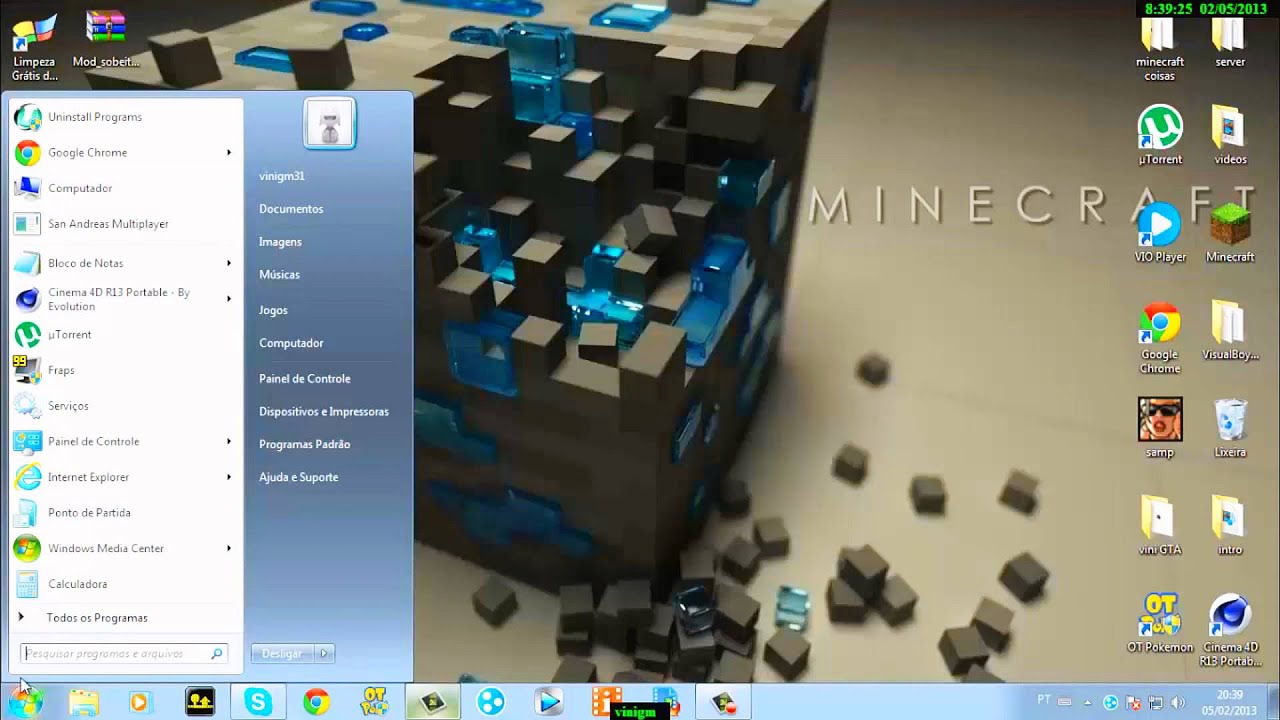Screen dimensions: 1280x720
Task: Open OT Pokemon from the taskbar
Action: pyautogui.click(x=375, y=702)
